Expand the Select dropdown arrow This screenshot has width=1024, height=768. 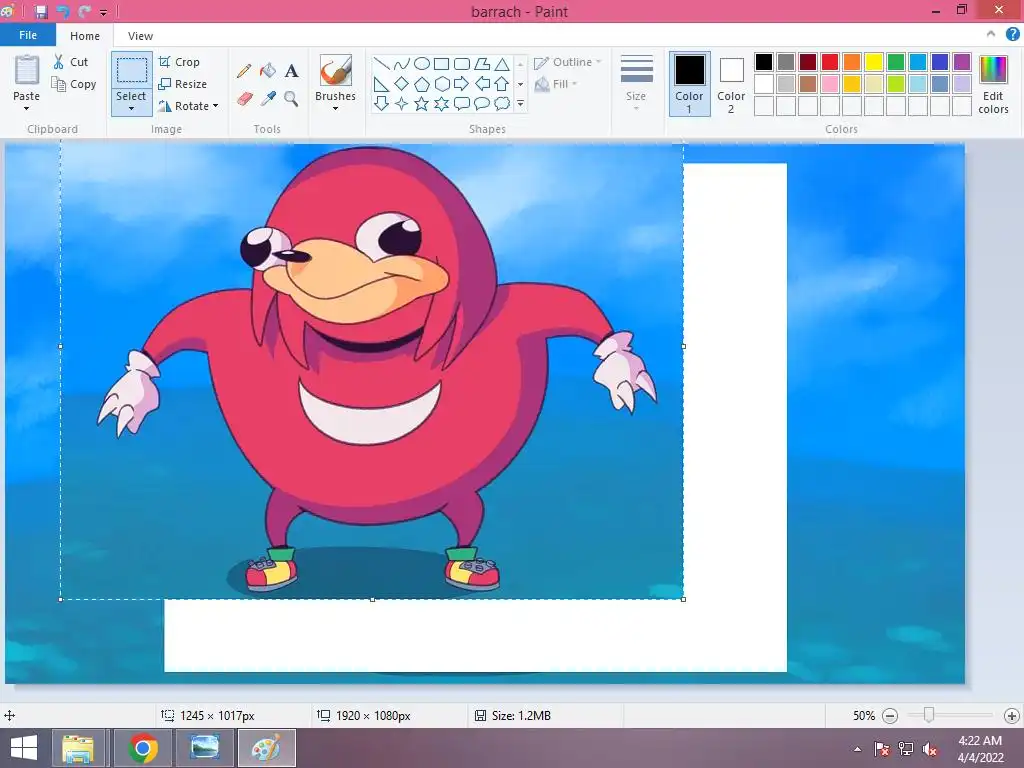131,109
